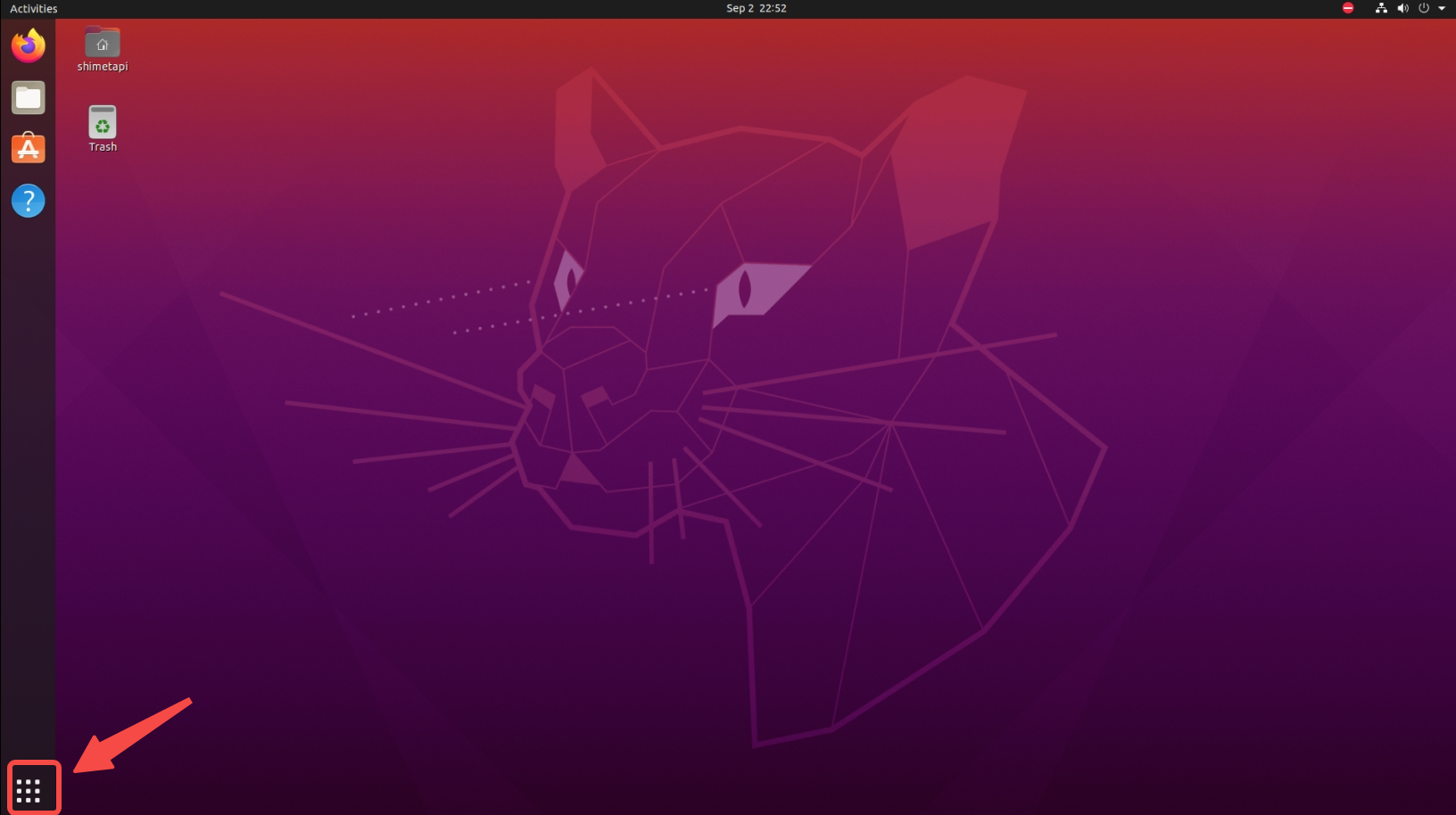Click the power icon in top bar
Screen dimensions: 1456x815
[x=1424, y=8]
